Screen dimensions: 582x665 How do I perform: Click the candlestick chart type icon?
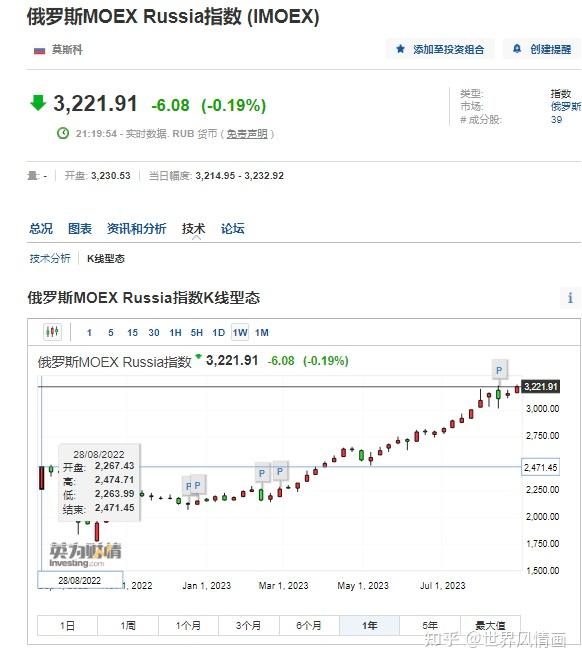pos(53,332)
